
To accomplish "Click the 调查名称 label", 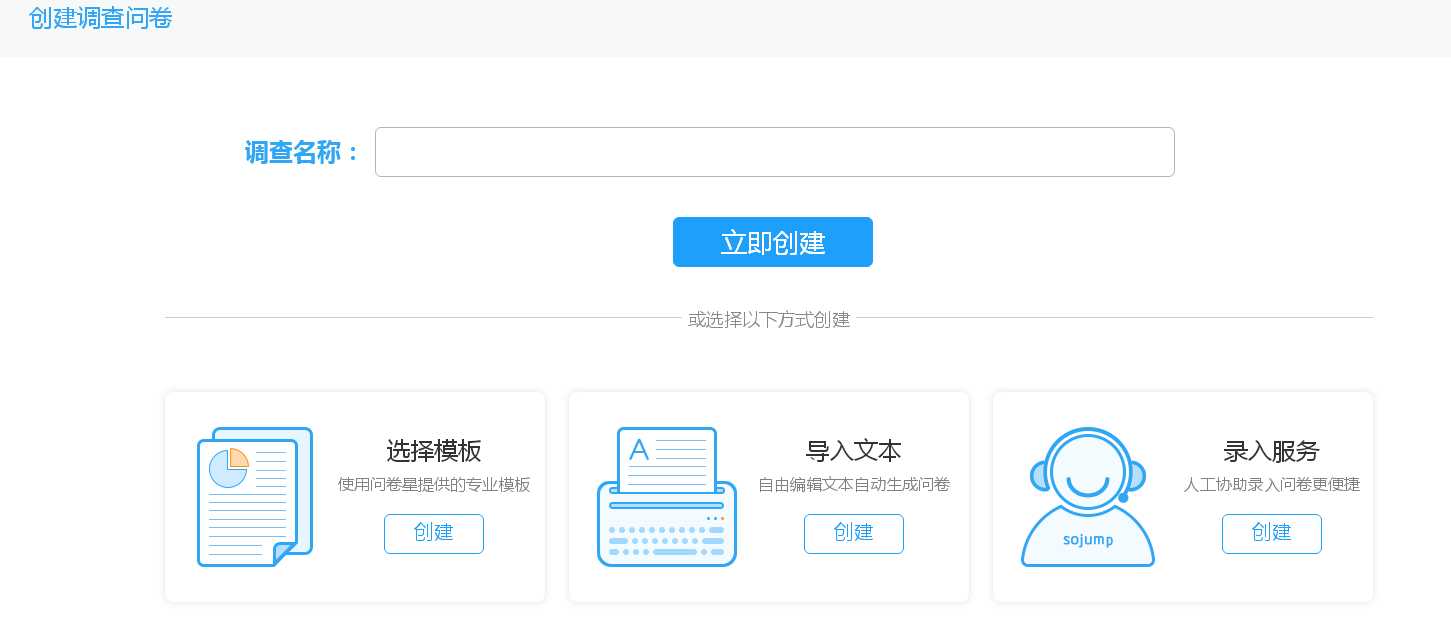I will pyautogui.click(x=302, y=153).
